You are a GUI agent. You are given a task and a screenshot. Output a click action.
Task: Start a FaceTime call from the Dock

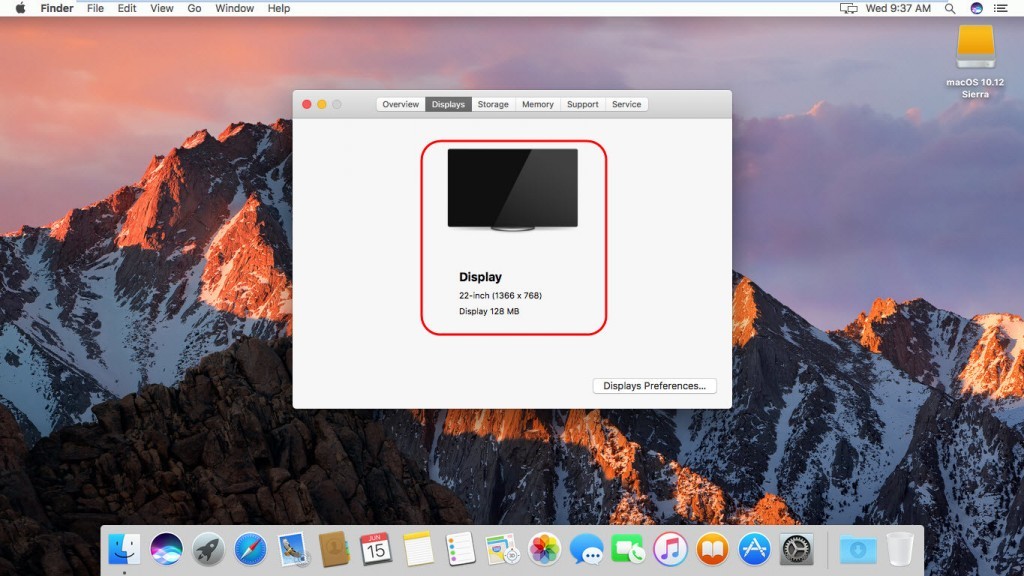pyautogui.click(x=628, y=549)
